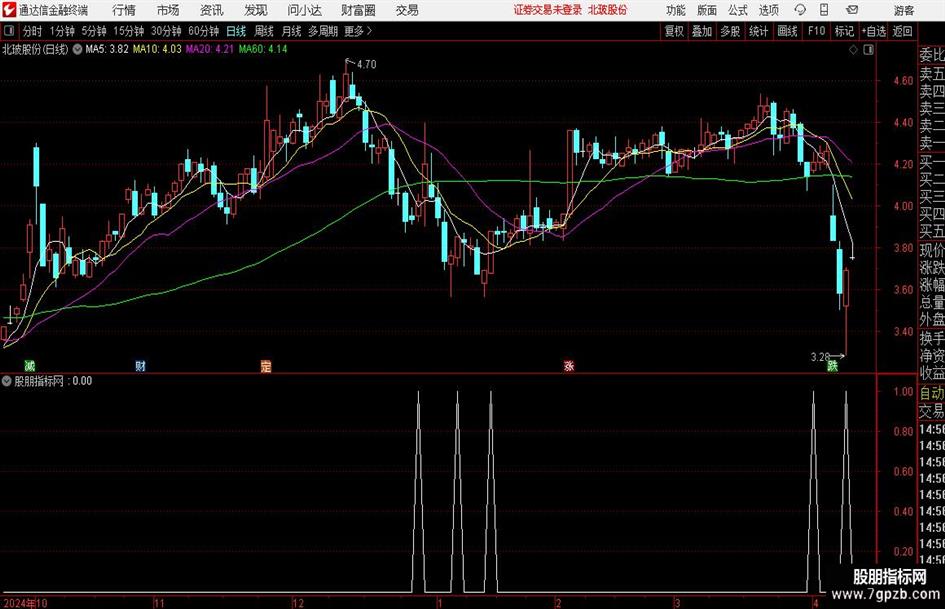The height and width of the screenshot is (609, 945).
Task: Switch to 60分钟 period
Action: coord(204,31)
